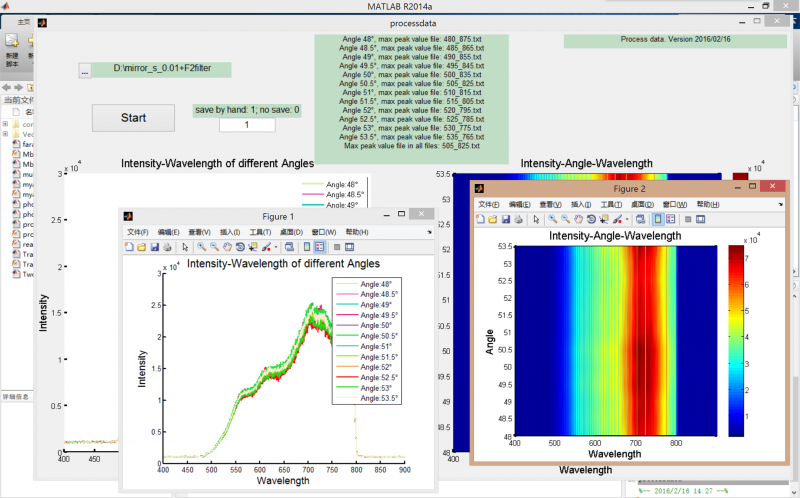
Task: Click the Print icon in Figure 2
Action: coord(519,218)
